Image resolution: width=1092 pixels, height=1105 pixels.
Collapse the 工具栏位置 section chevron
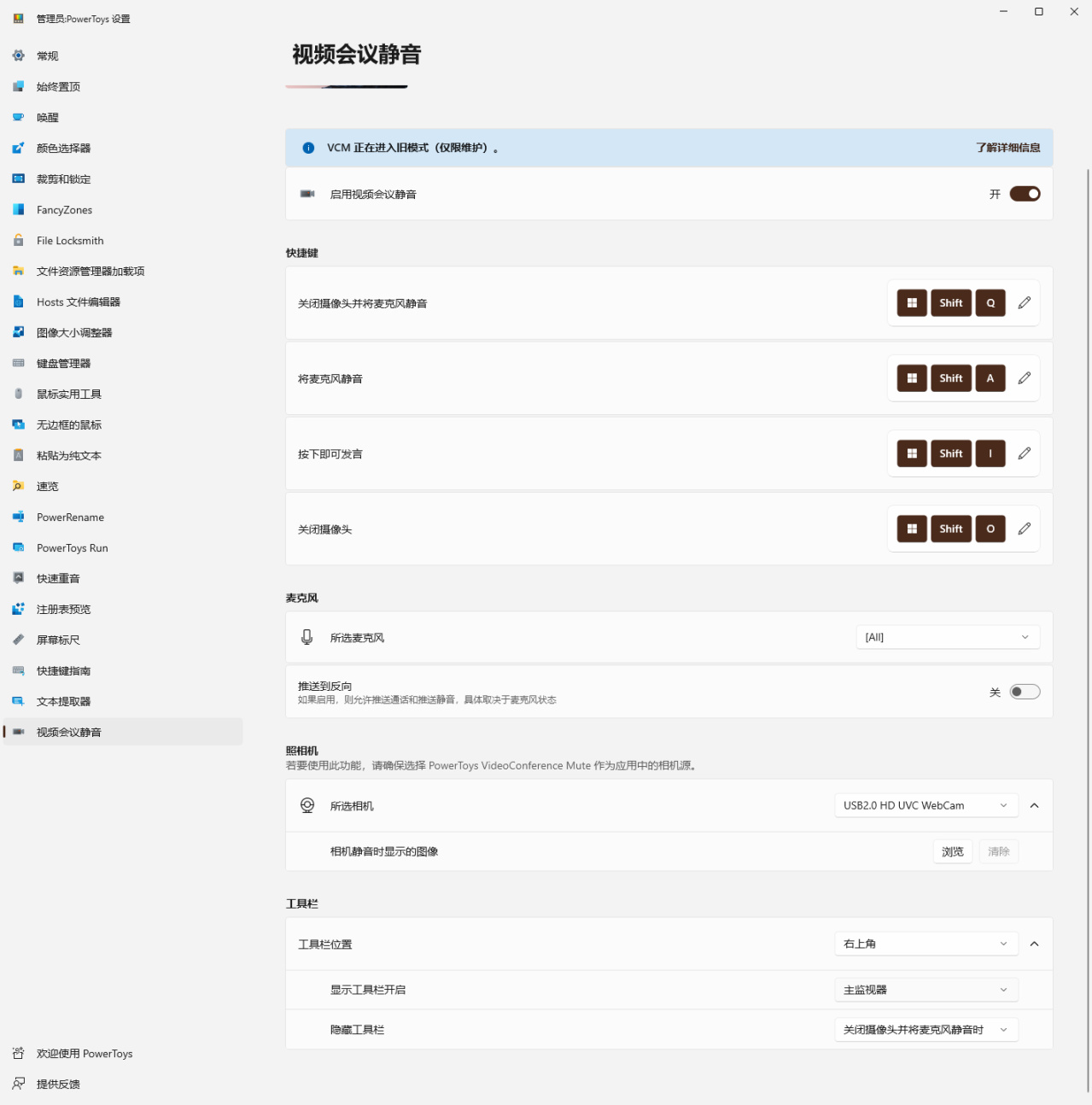[x=1034, y=944]
